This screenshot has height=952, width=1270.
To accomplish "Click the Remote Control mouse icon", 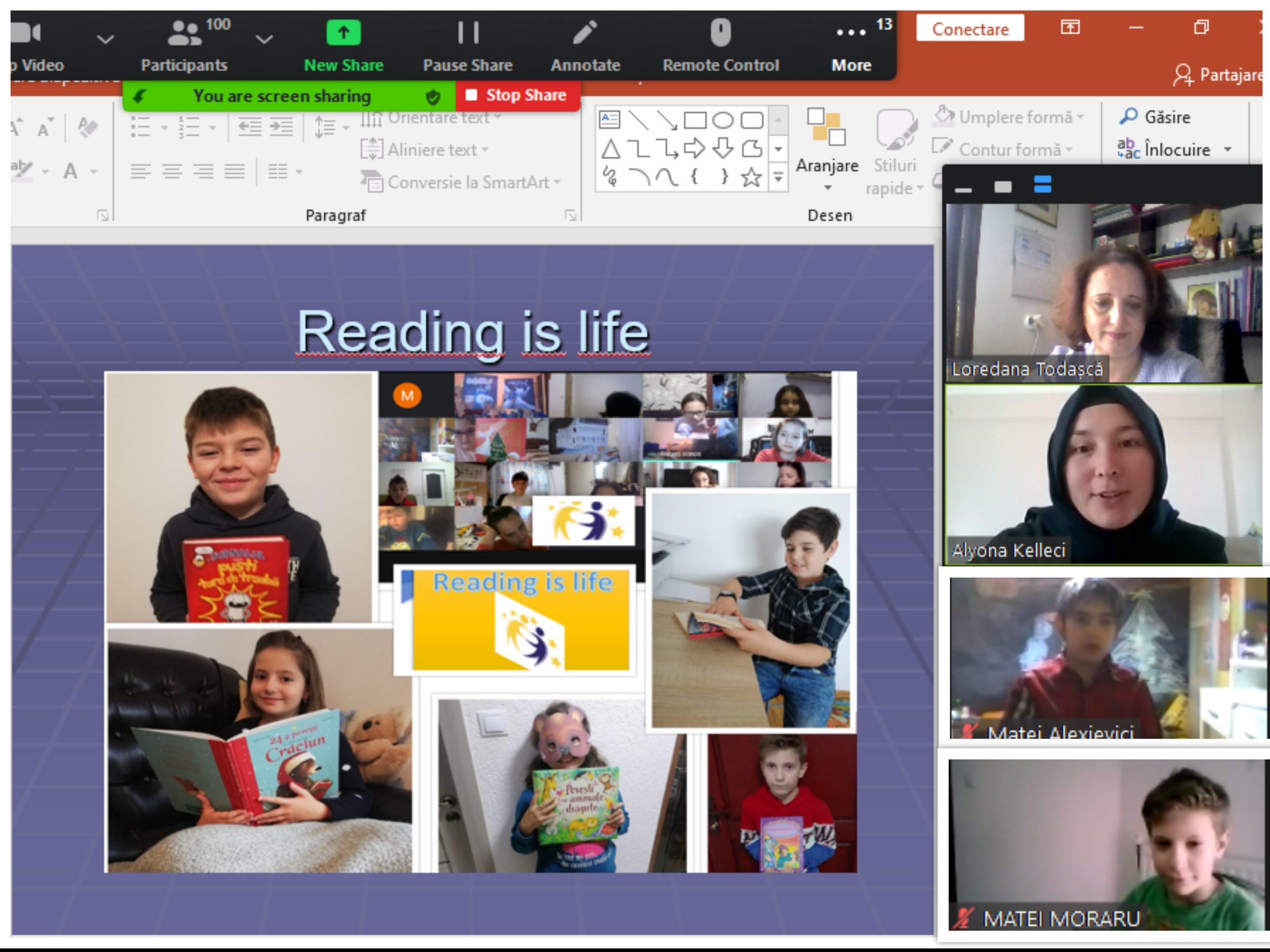I will point(720,32).
